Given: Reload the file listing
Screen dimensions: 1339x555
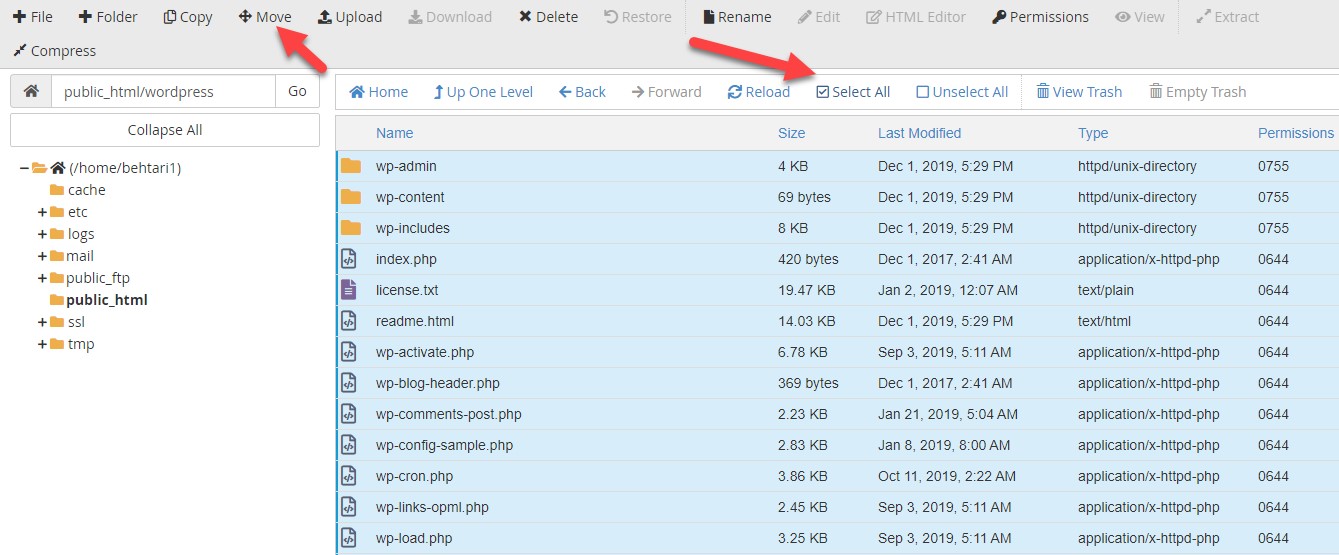Looking at the screenshot, I should pos(759,92).
